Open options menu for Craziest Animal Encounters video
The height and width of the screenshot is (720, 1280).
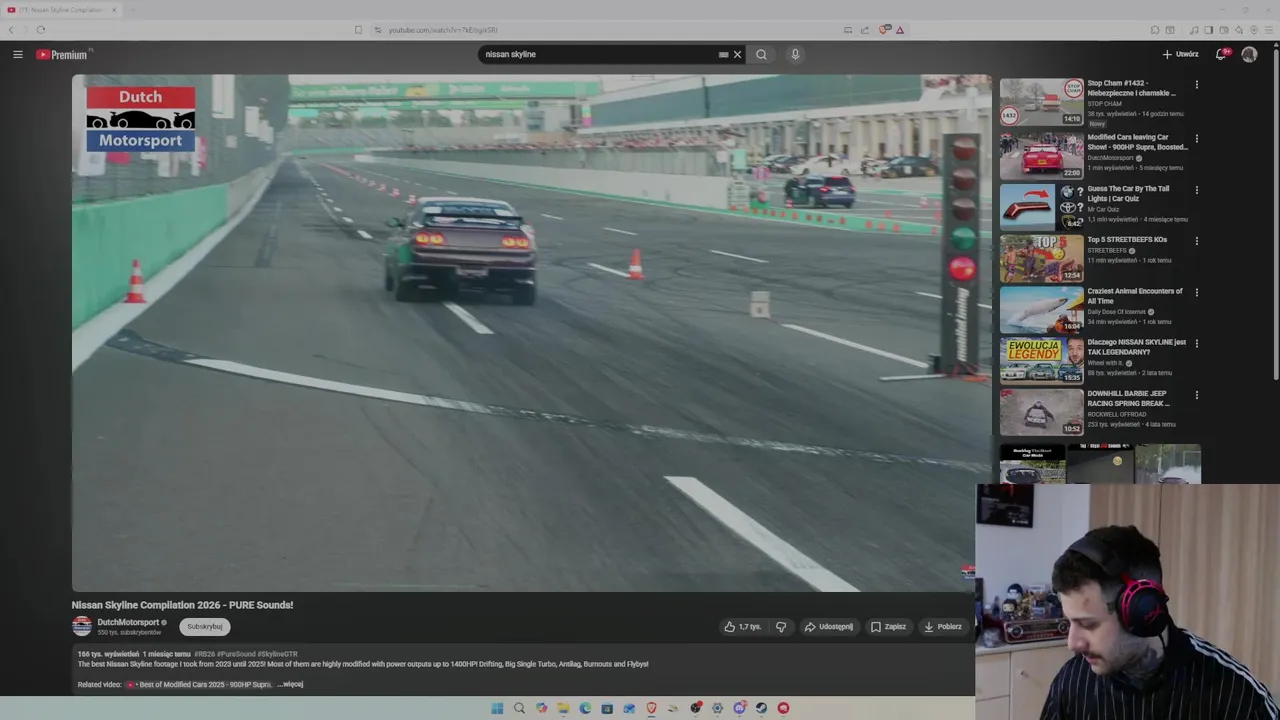1196,293
